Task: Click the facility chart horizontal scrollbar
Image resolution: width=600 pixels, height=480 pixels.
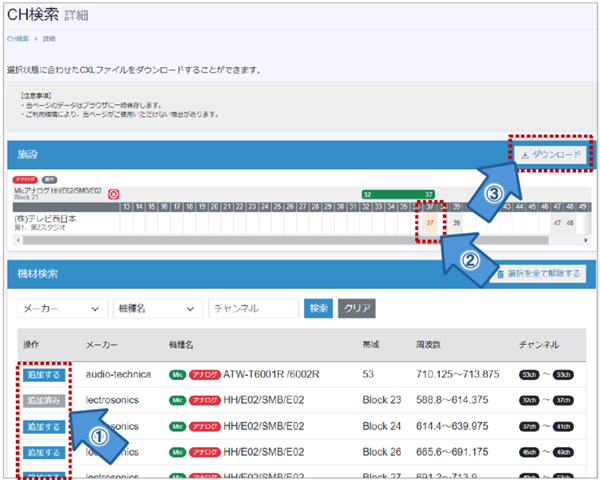Action: coord(285,240)
